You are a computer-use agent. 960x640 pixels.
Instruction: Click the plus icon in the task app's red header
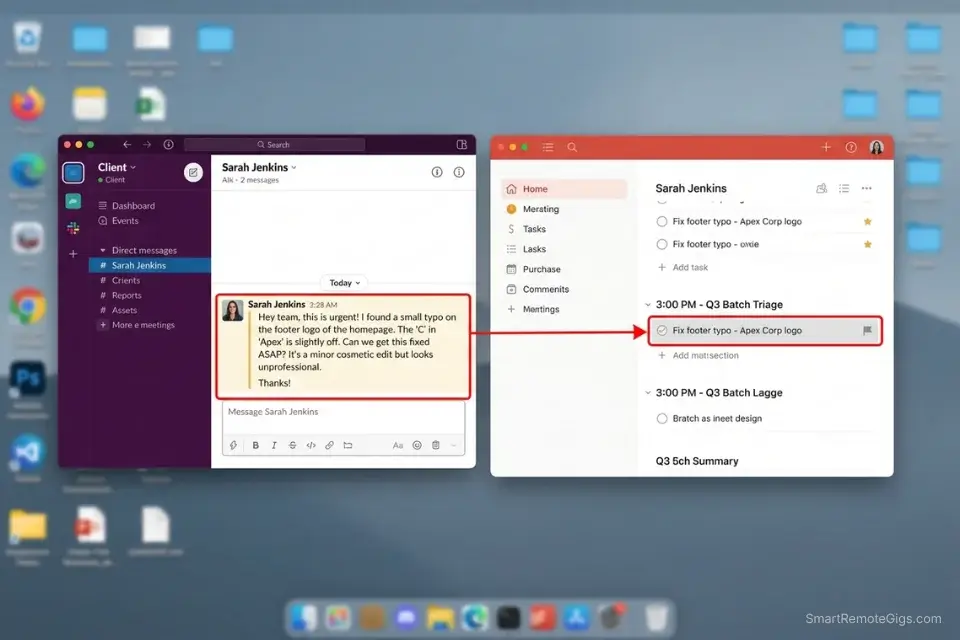(826, 147)
